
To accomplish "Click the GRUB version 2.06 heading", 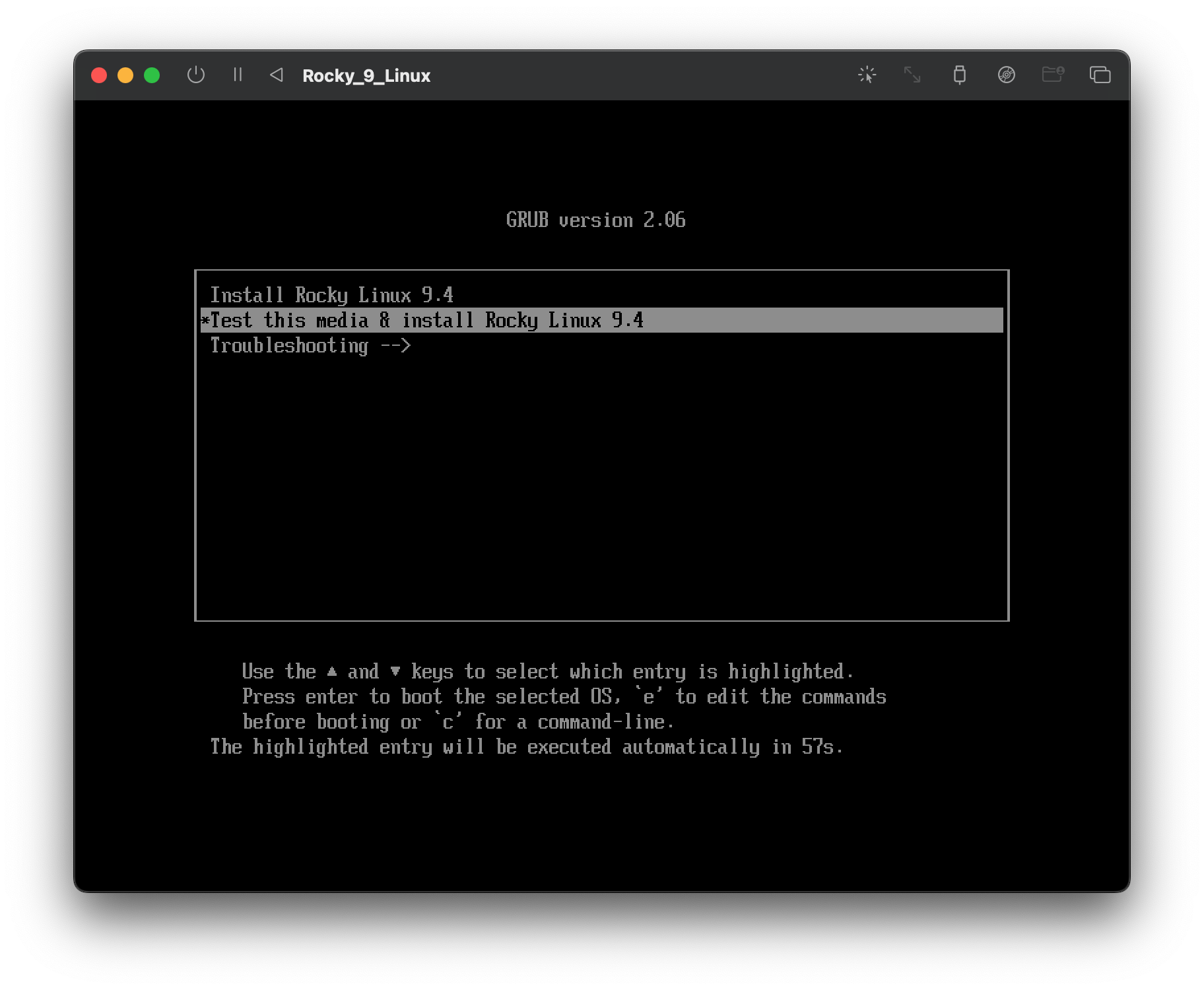I will (596, 220).
